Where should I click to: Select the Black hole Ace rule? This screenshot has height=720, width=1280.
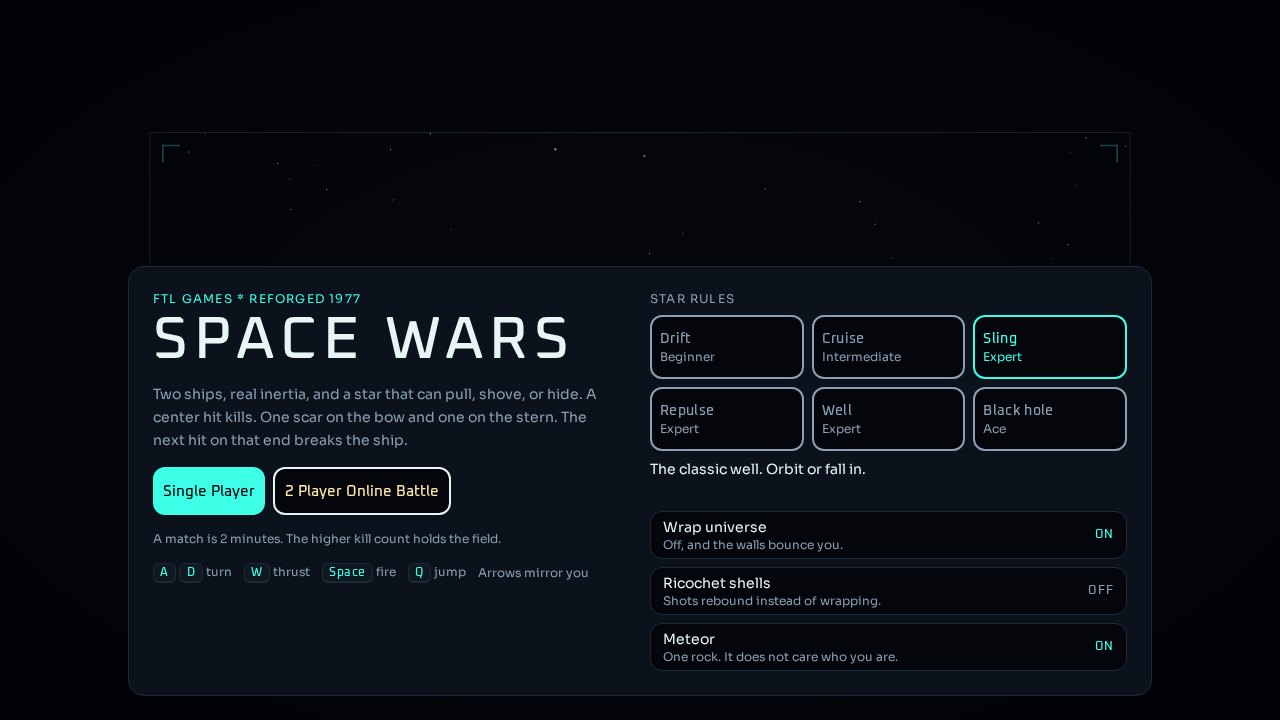[x=1050, y=419]
